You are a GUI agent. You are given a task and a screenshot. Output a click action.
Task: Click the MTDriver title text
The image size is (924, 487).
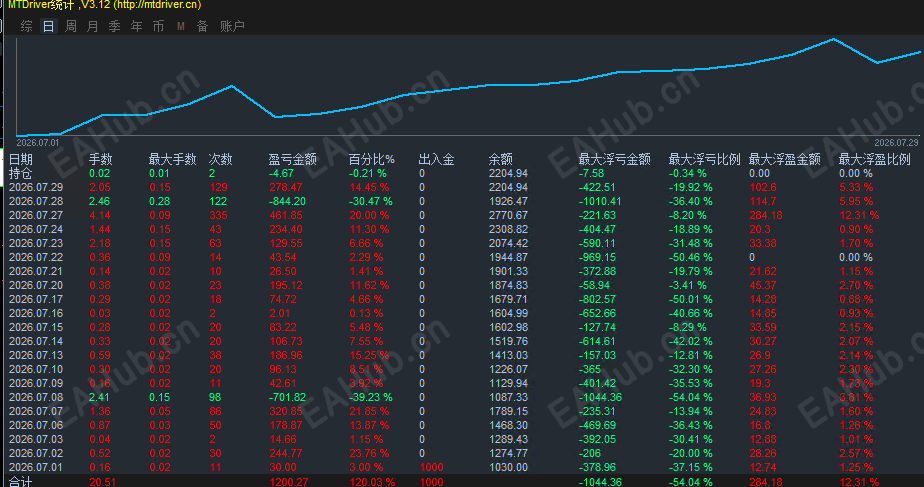pyautogui.click(x=104, y=5)
